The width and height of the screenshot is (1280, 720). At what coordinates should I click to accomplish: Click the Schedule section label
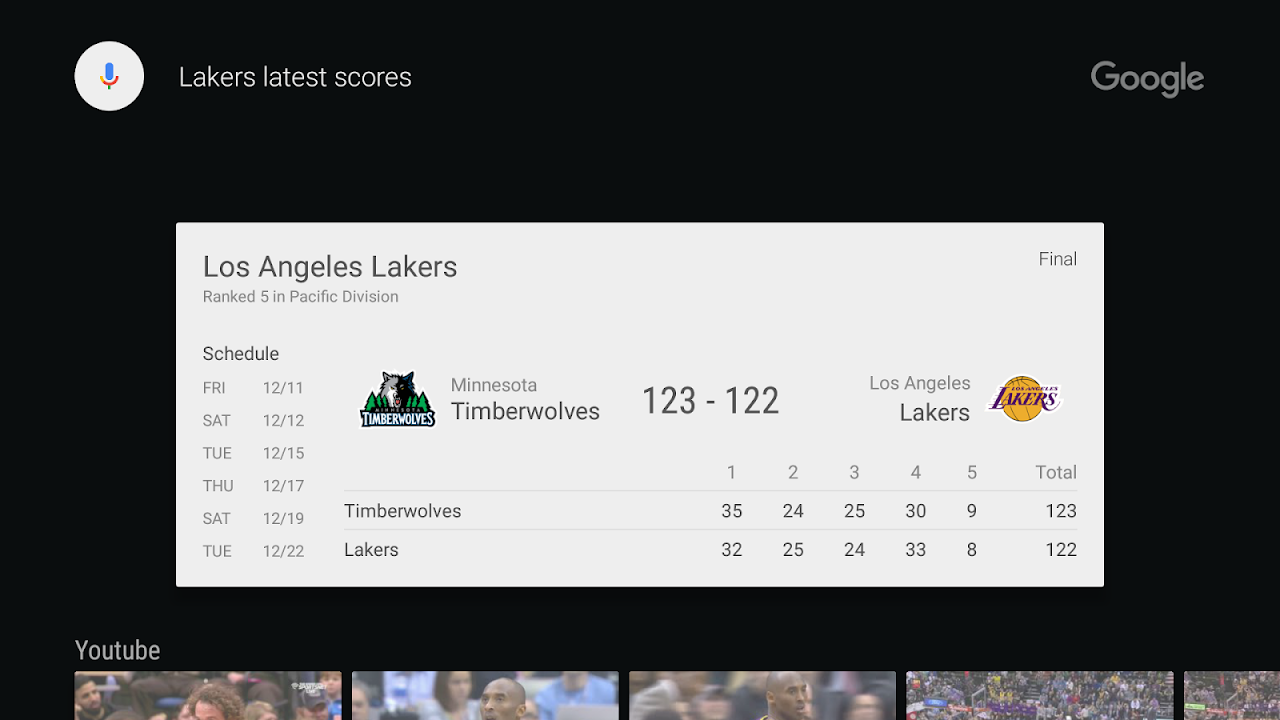[x=241, y=353]
